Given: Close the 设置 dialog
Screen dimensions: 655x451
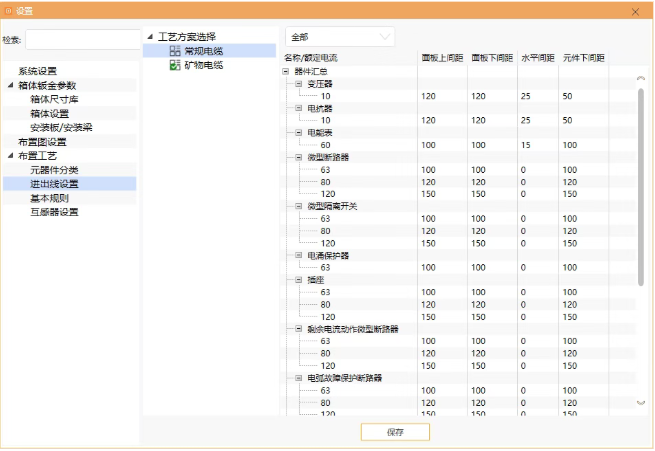Looking at the screenshot, I should pyautogui.click(x=635, y=12).
